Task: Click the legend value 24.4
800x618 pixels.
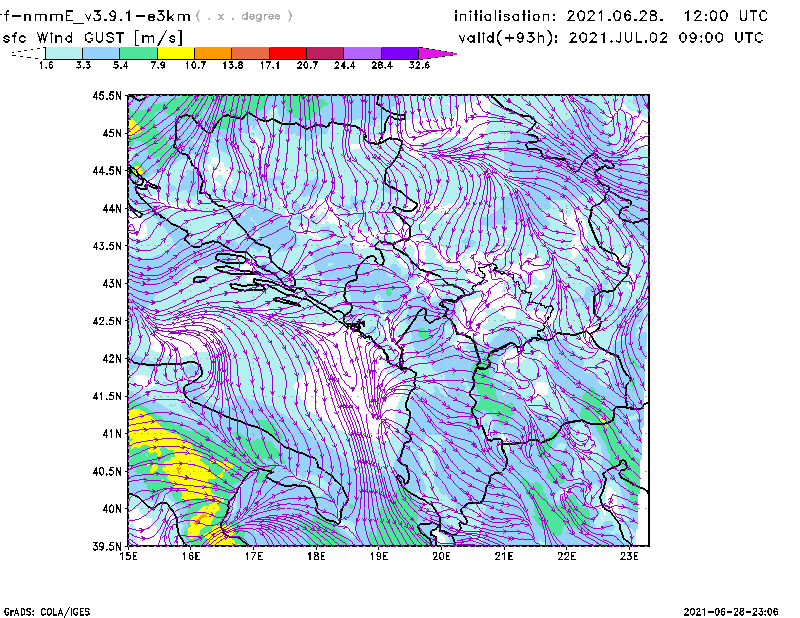Action: (344, 65)
